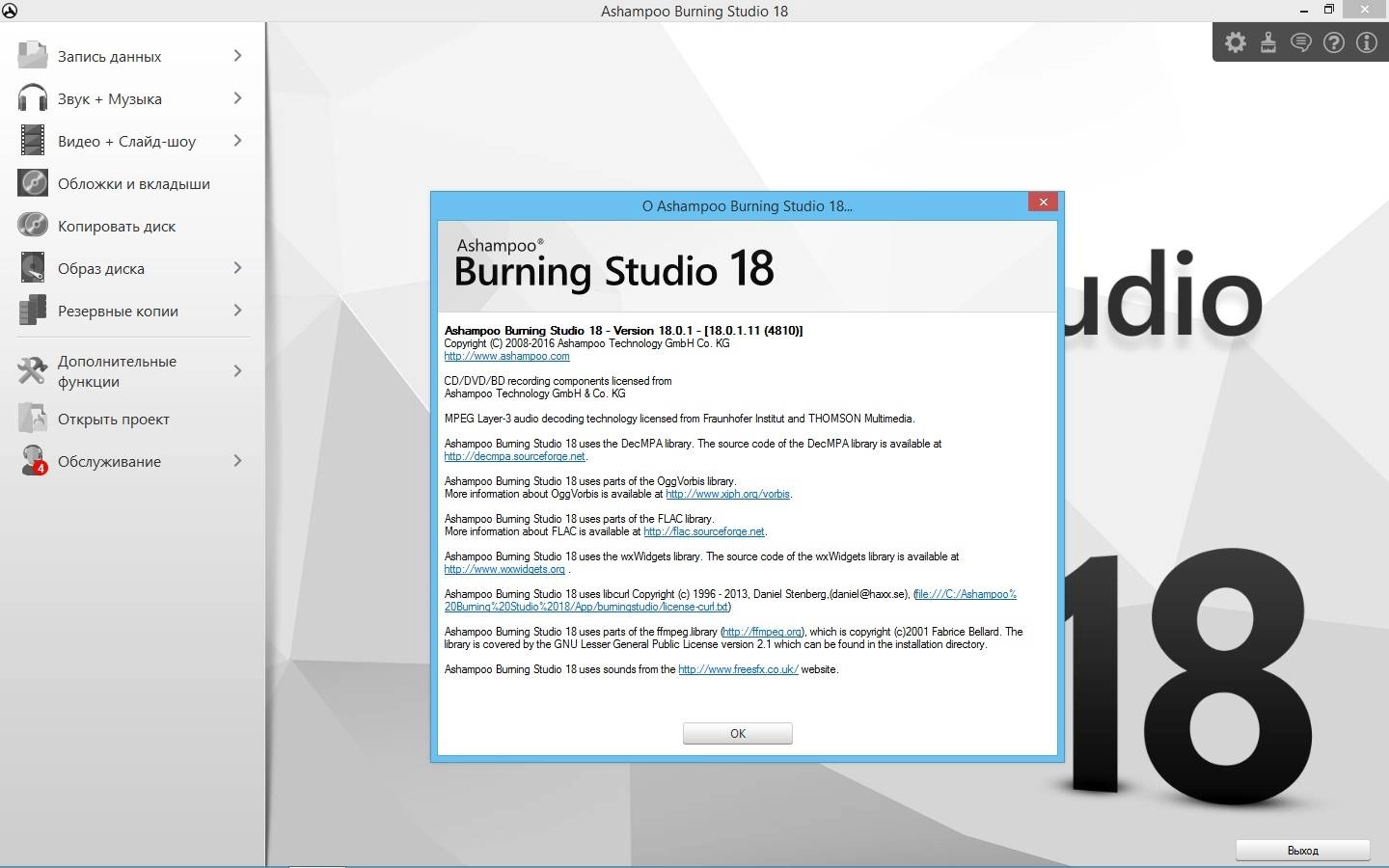Open settings via the gear icon
The width and height of the screenshot is (1389, 868).
1236,42
